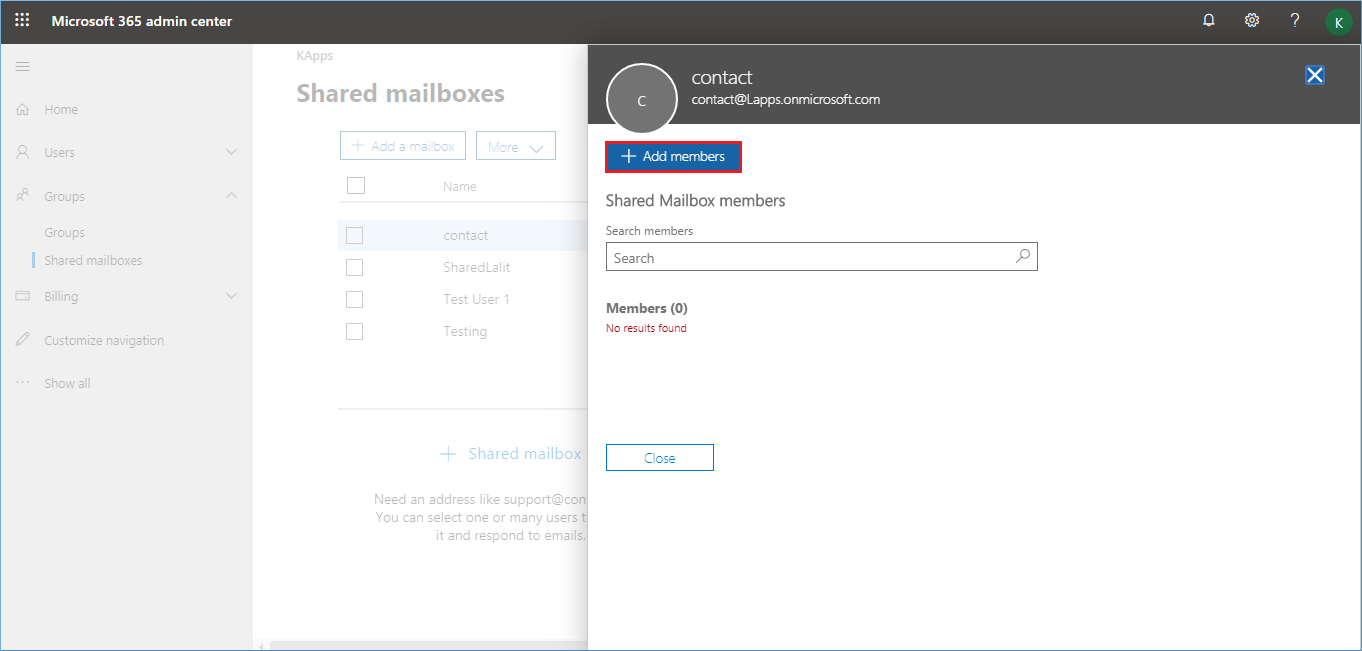Open Users in navigation
This screenshot has width=1362, height=651.
(x=59, y=152)
